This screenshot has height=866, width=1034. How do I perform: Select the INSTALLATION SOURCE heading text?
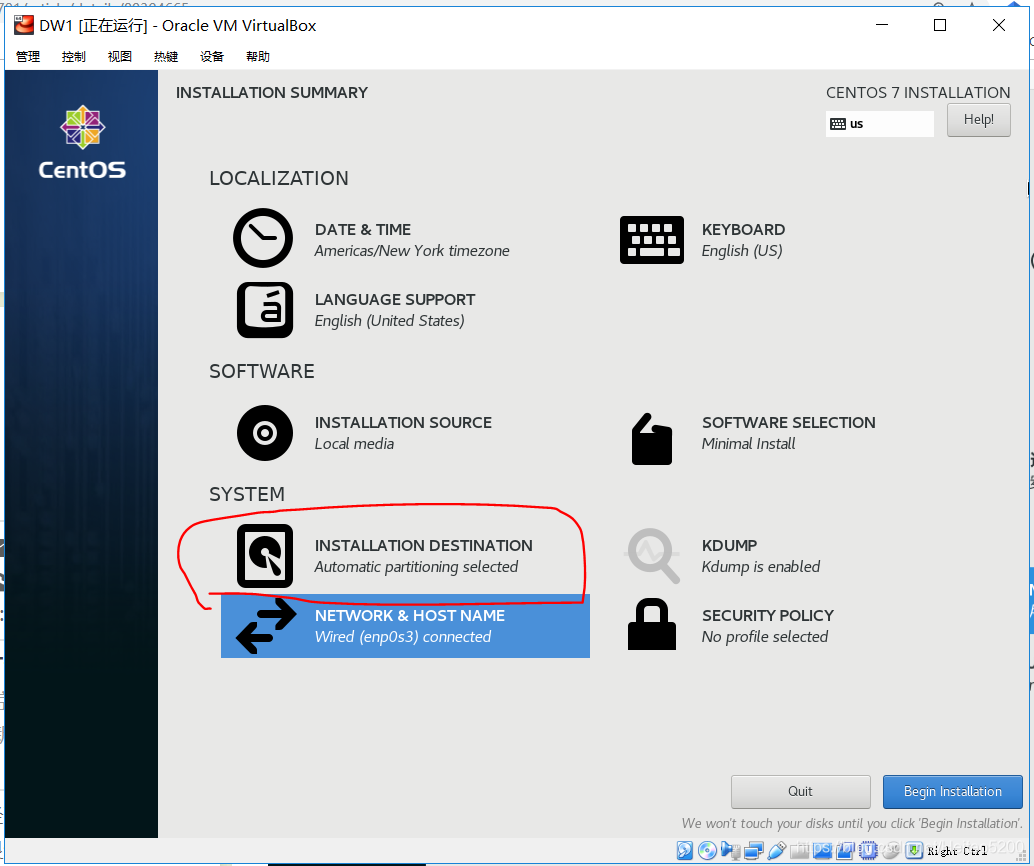(403, 423)
